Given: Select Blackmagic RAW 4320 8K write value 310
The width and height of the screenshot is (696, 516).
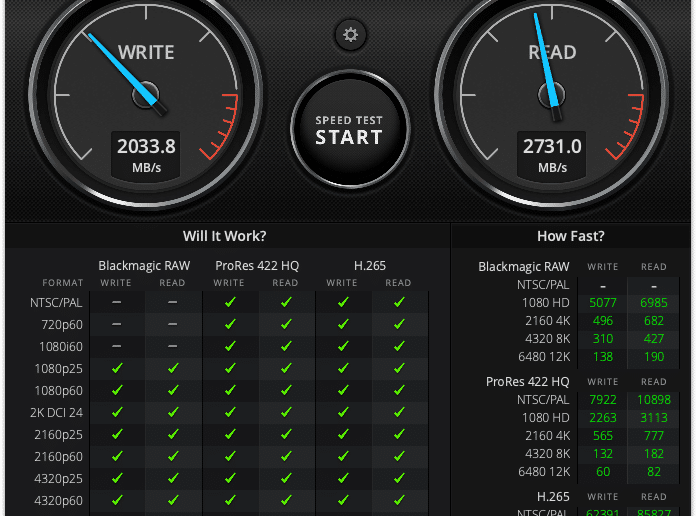Looking at the screenshot, I should [603, 339].
